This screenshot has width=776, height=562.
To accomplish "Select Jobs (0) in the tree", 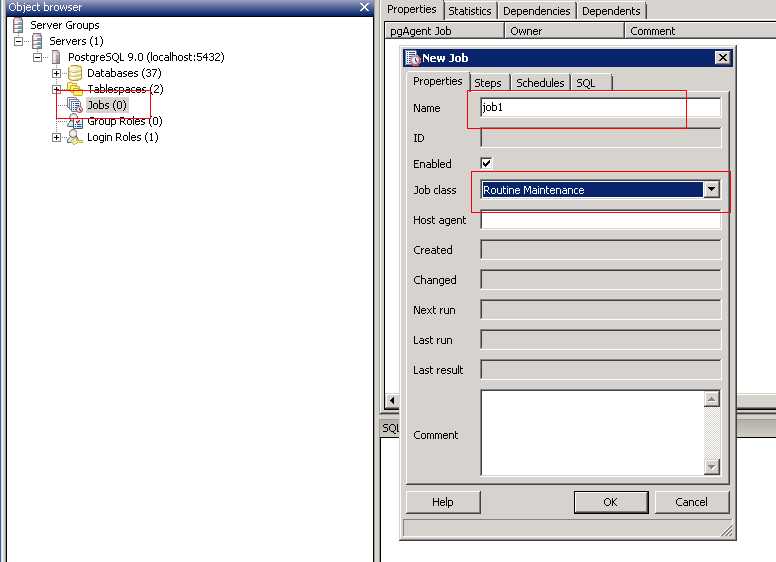I will coord(107,105).
